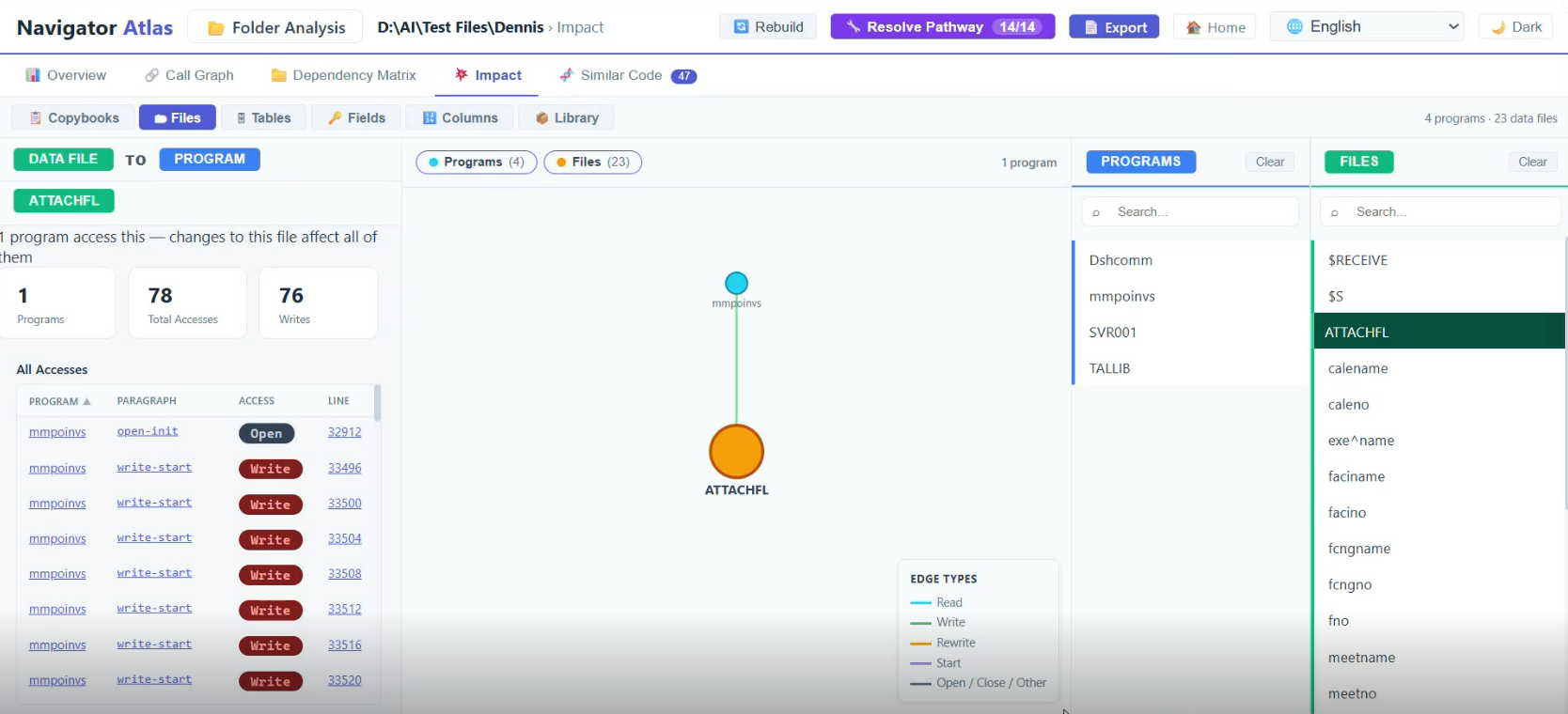This screenshot has height=714, width=1568.
Task: Select facino in Files list
Action: tap(1439, 513)
